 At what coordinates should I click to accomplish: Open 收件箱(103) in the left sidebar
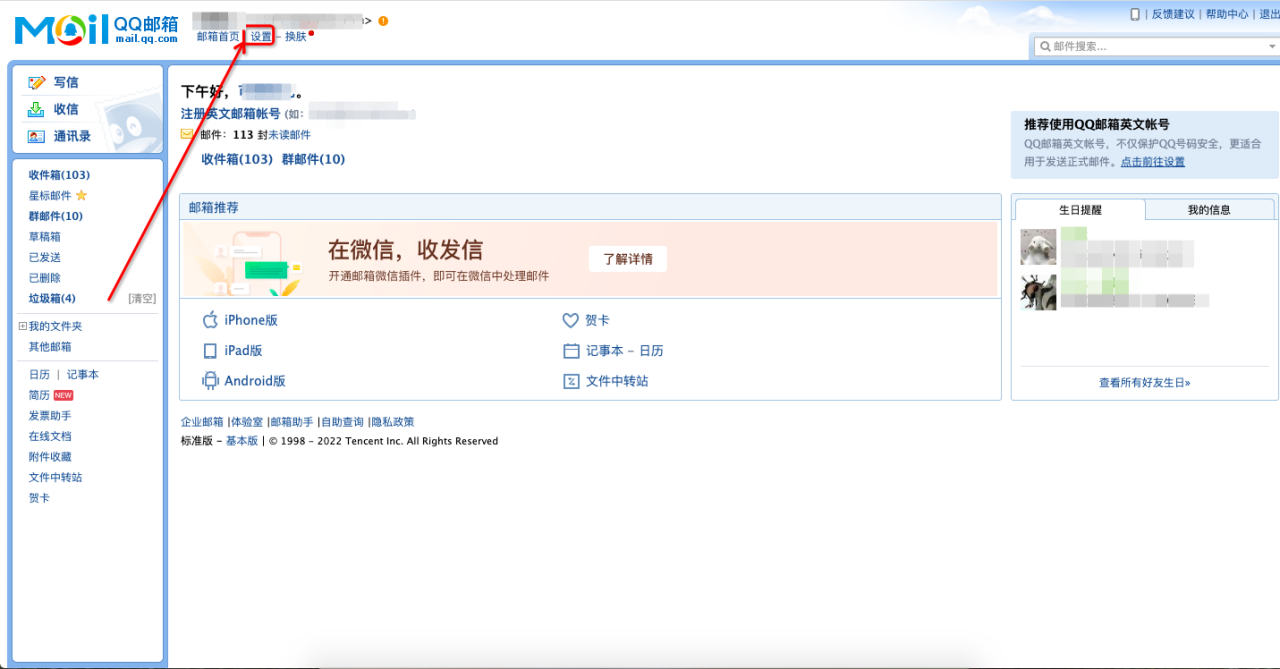[x=59, y=175]
